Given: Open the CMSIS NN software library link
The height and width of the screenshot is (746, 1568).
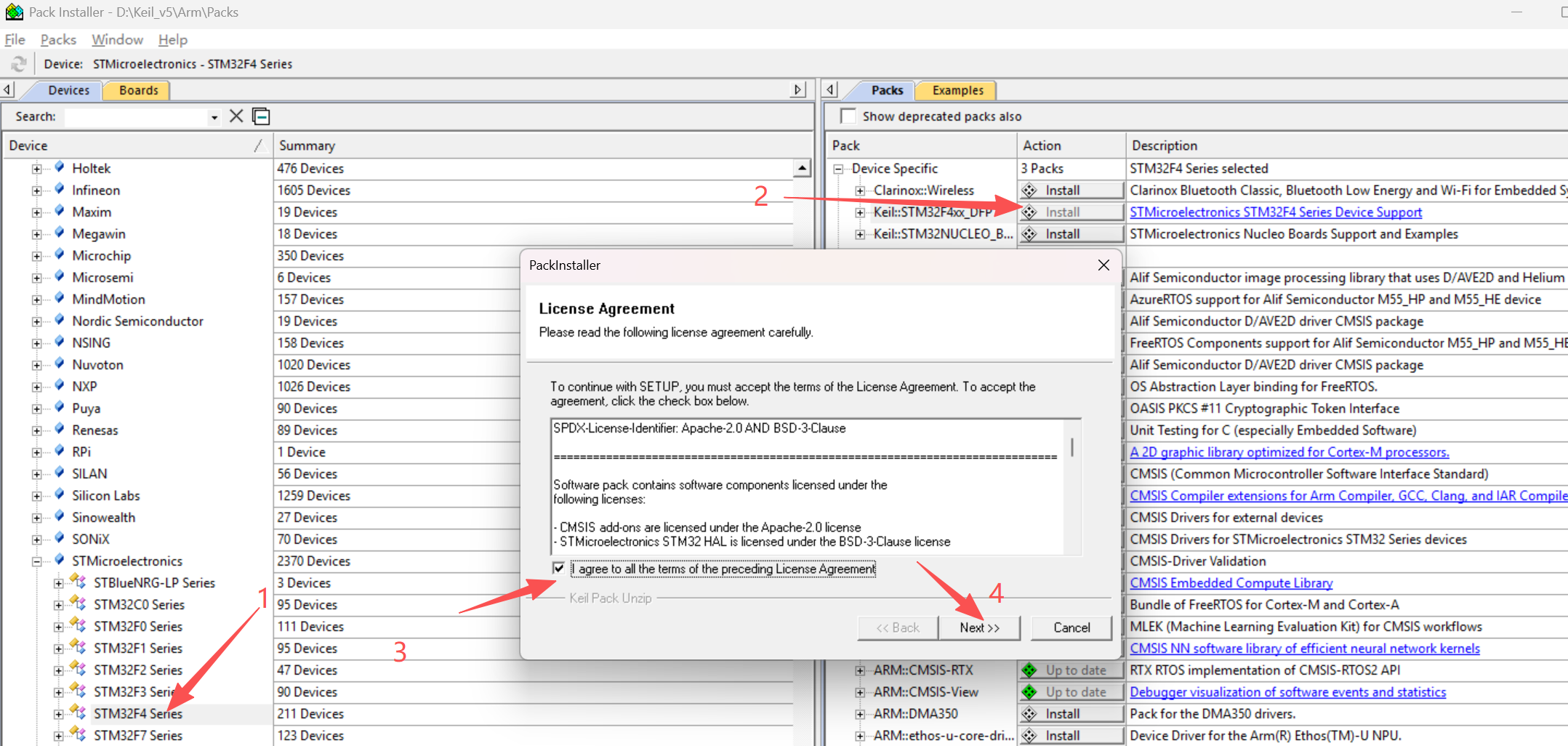Looking at the screenshot, I should coord(1305,649).
